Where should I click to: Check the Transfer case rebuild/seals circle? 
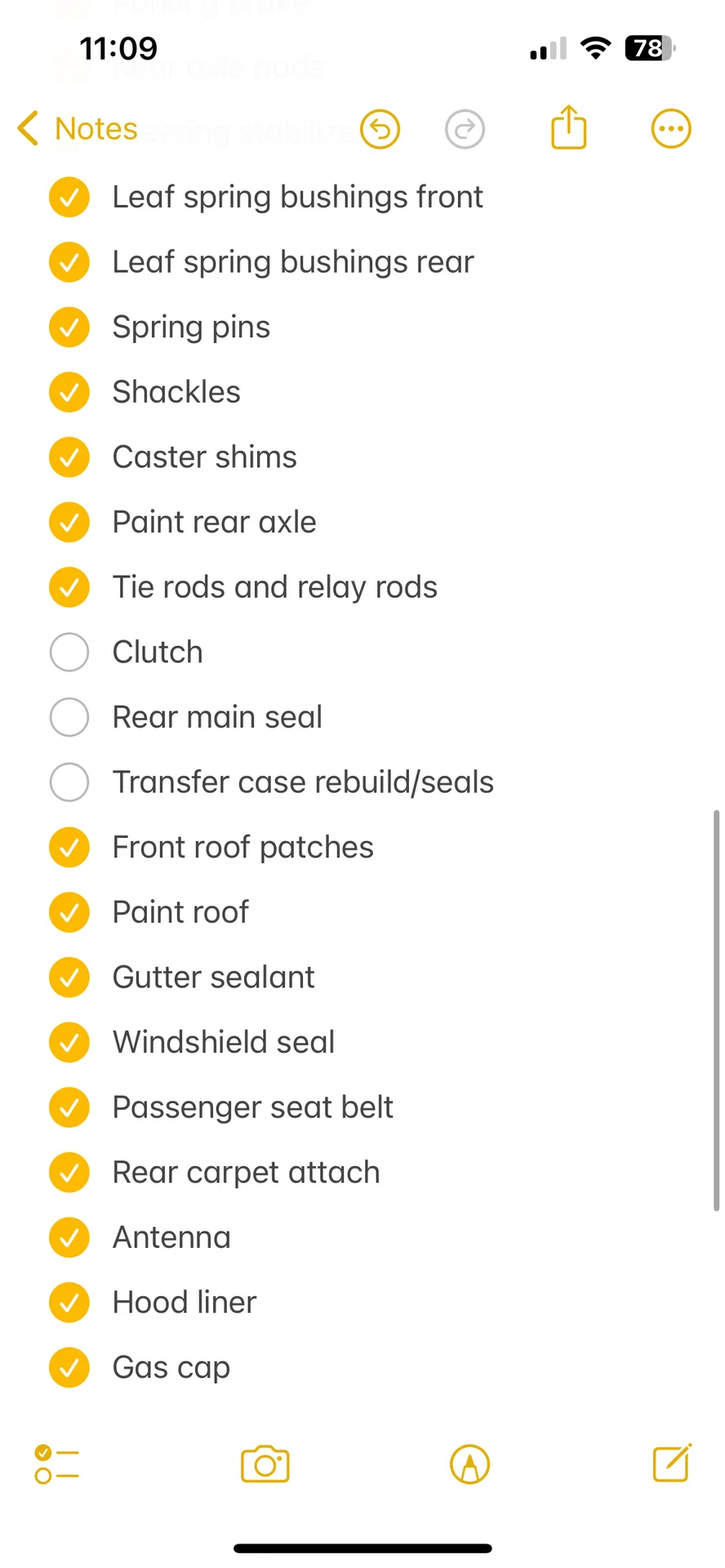(69, 782)
